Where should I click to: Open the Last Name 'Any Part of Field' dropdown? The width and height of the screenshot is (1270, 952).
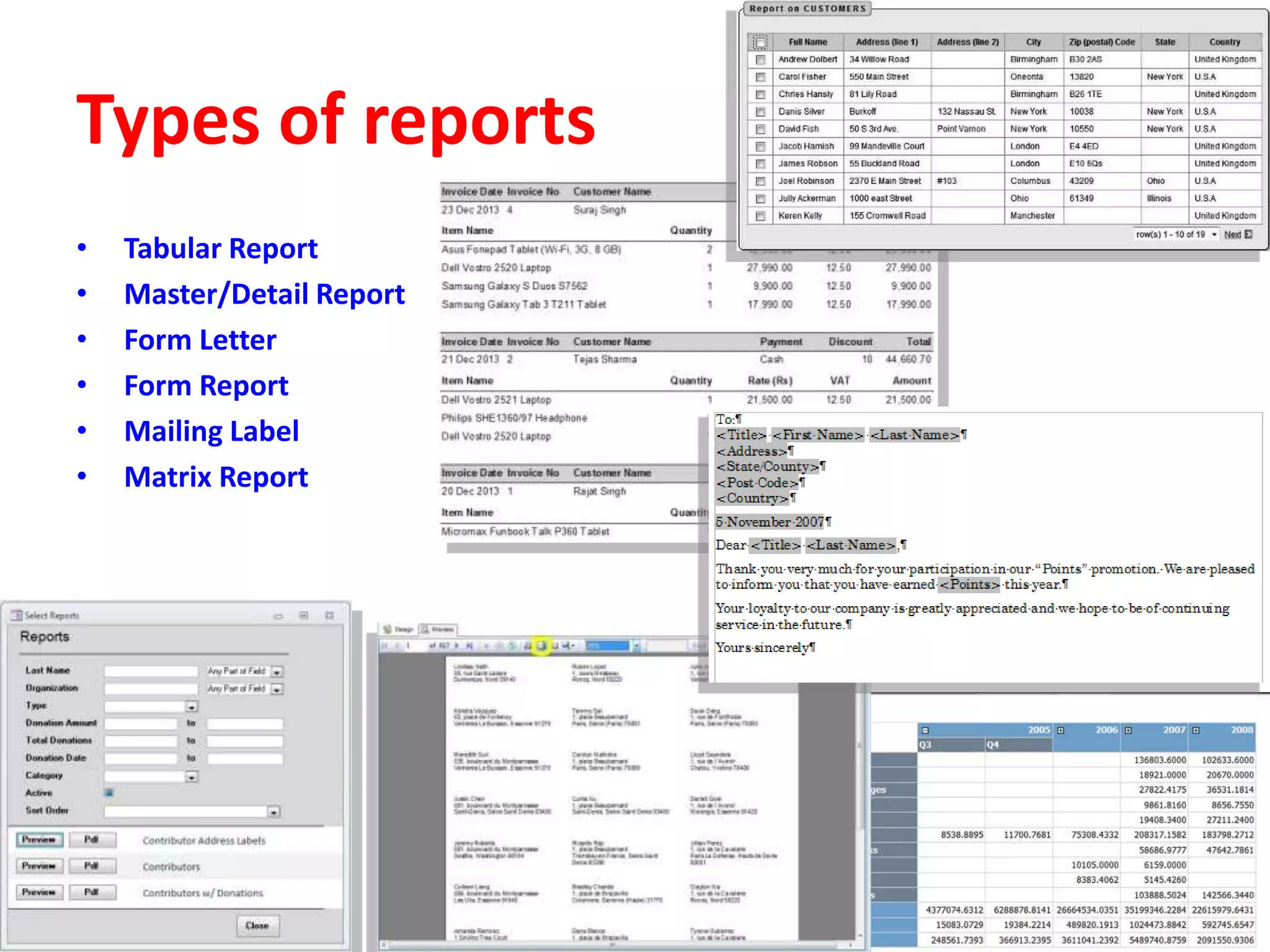click(x=277, y=672)
